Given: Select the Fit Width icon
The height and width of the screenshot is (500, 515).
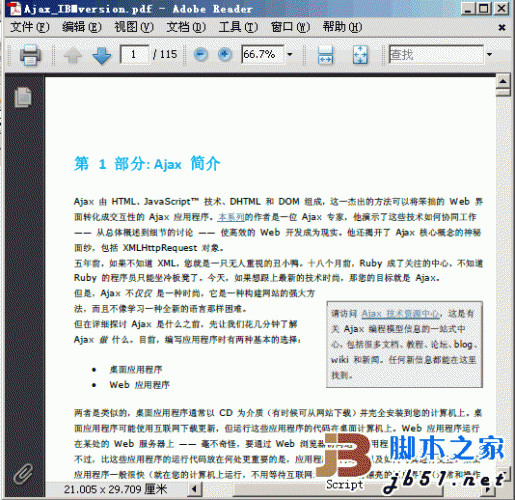Looking at the screenshot, I should pos(325,55).
